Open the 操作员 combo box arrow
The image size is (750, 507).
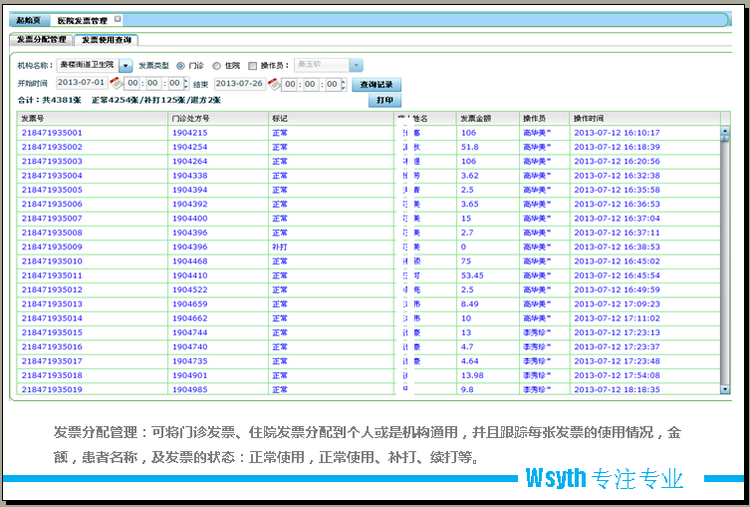(x=356, y=65)
